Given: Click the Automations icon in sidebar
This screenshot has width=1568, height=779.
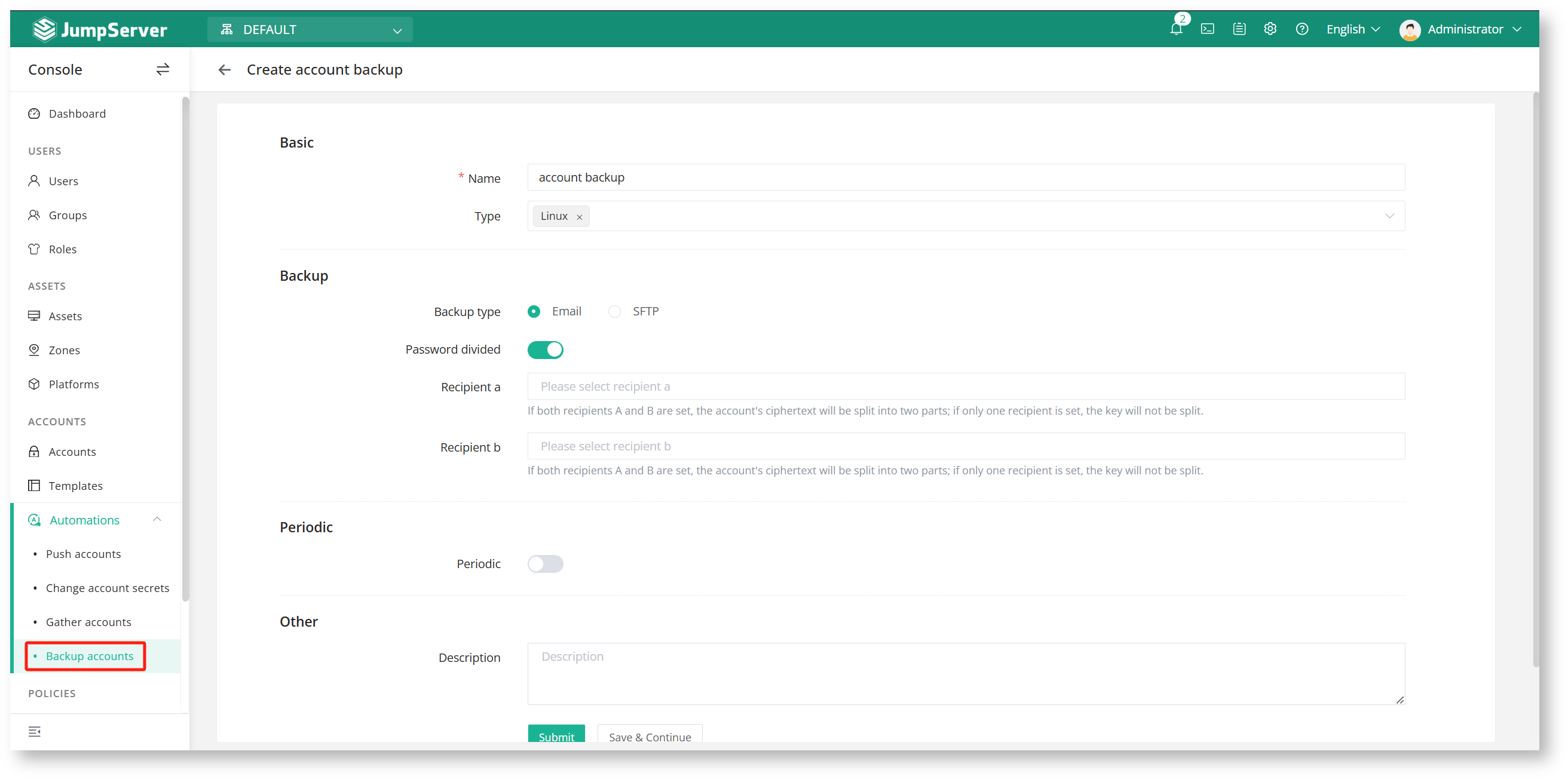Looking at the screenshot, I should [35, 520].
